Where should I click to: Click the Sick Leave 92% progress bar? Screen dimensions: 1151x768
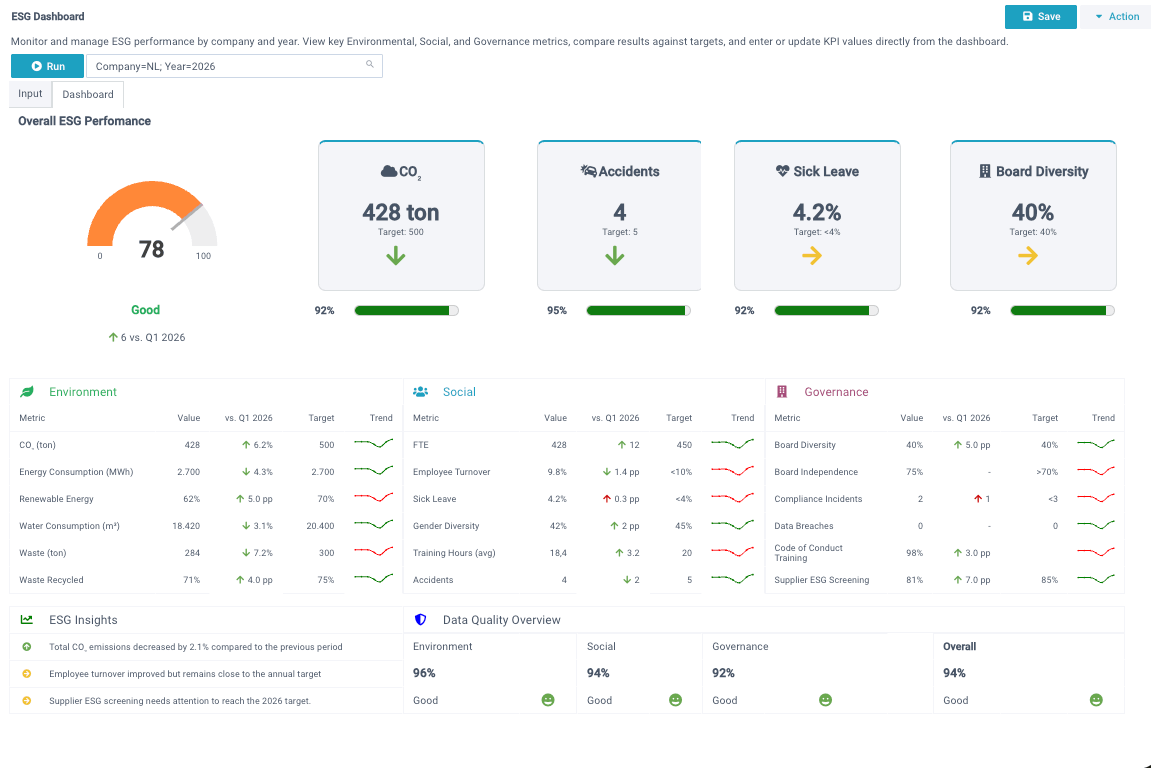[x=827, y=311]
